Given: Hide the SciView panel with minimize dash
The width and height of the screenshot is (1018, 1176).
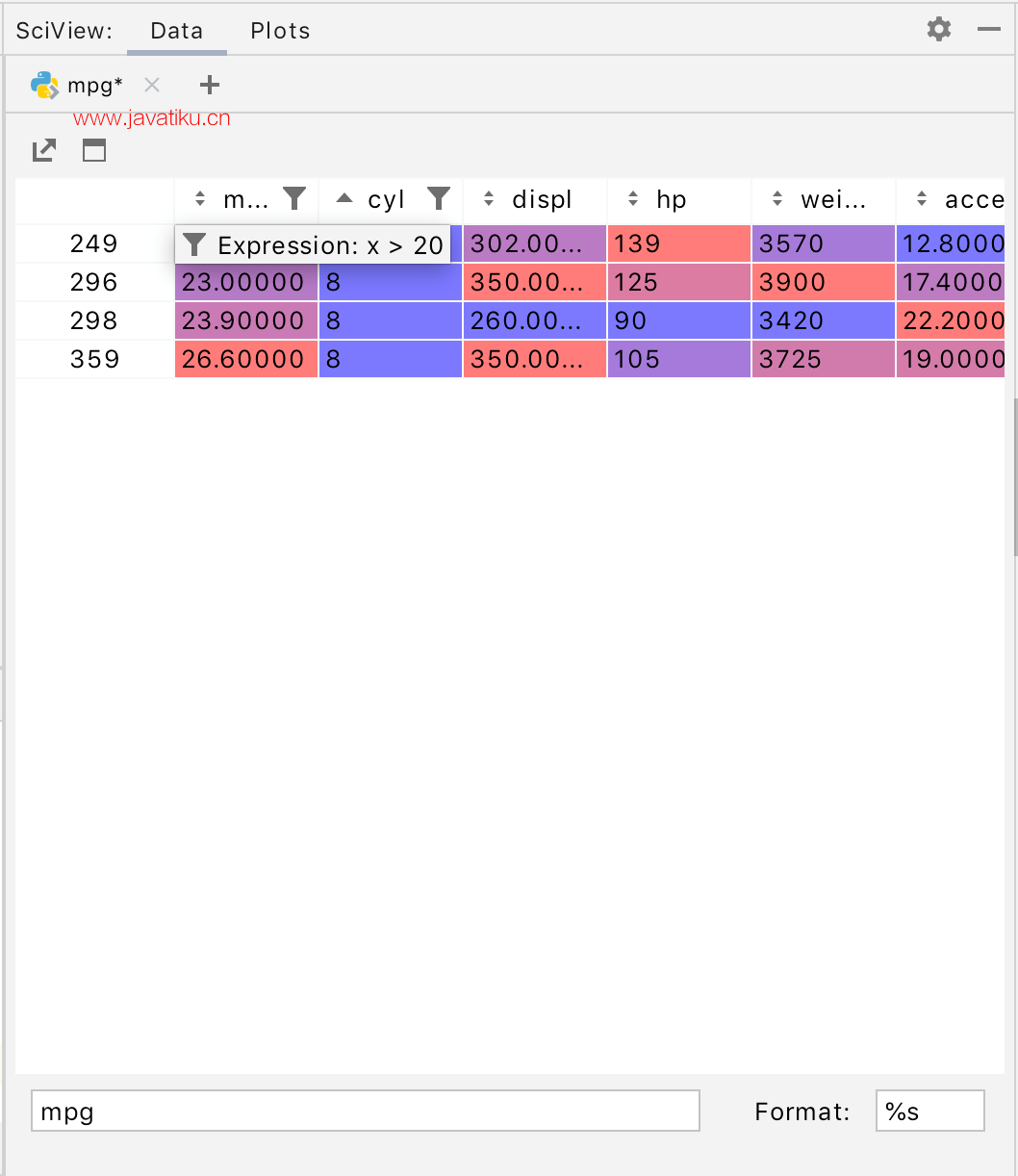Looking at the screenshot, I should click(x=989, y=30).
